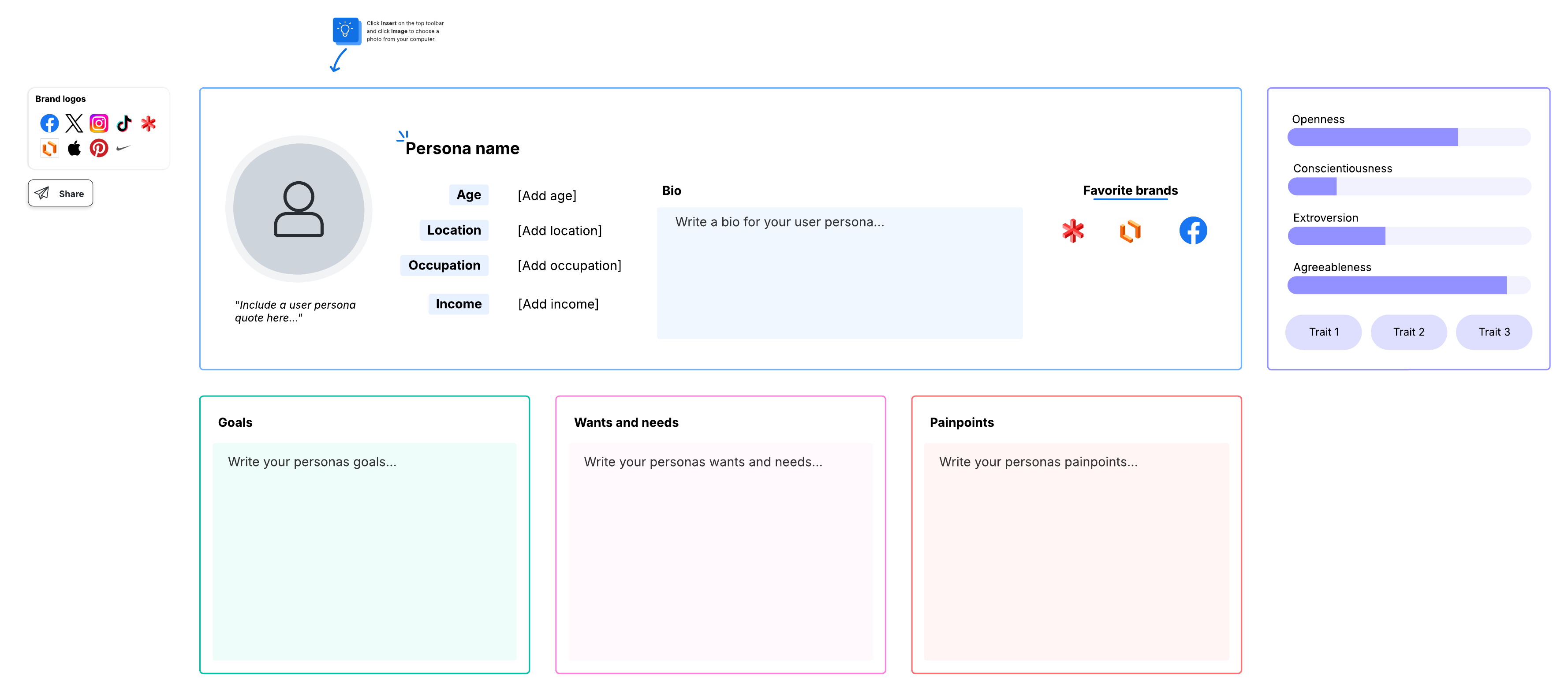Image resolution: width=1568 pixels, height=691 pixels.
Task: Select the Facebook icon under Favorite brands
Action: click(1194, 230)
